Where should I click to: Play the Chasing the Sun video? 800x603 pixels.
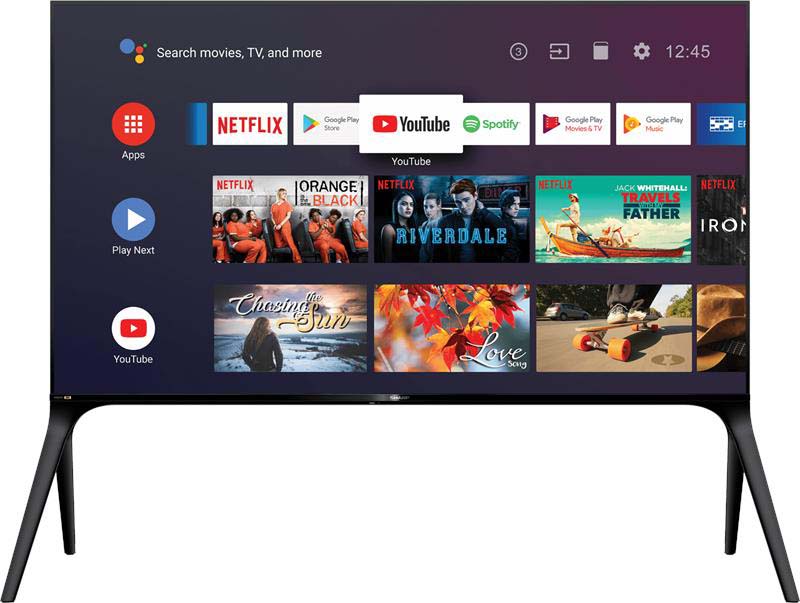tap(290, 328)
